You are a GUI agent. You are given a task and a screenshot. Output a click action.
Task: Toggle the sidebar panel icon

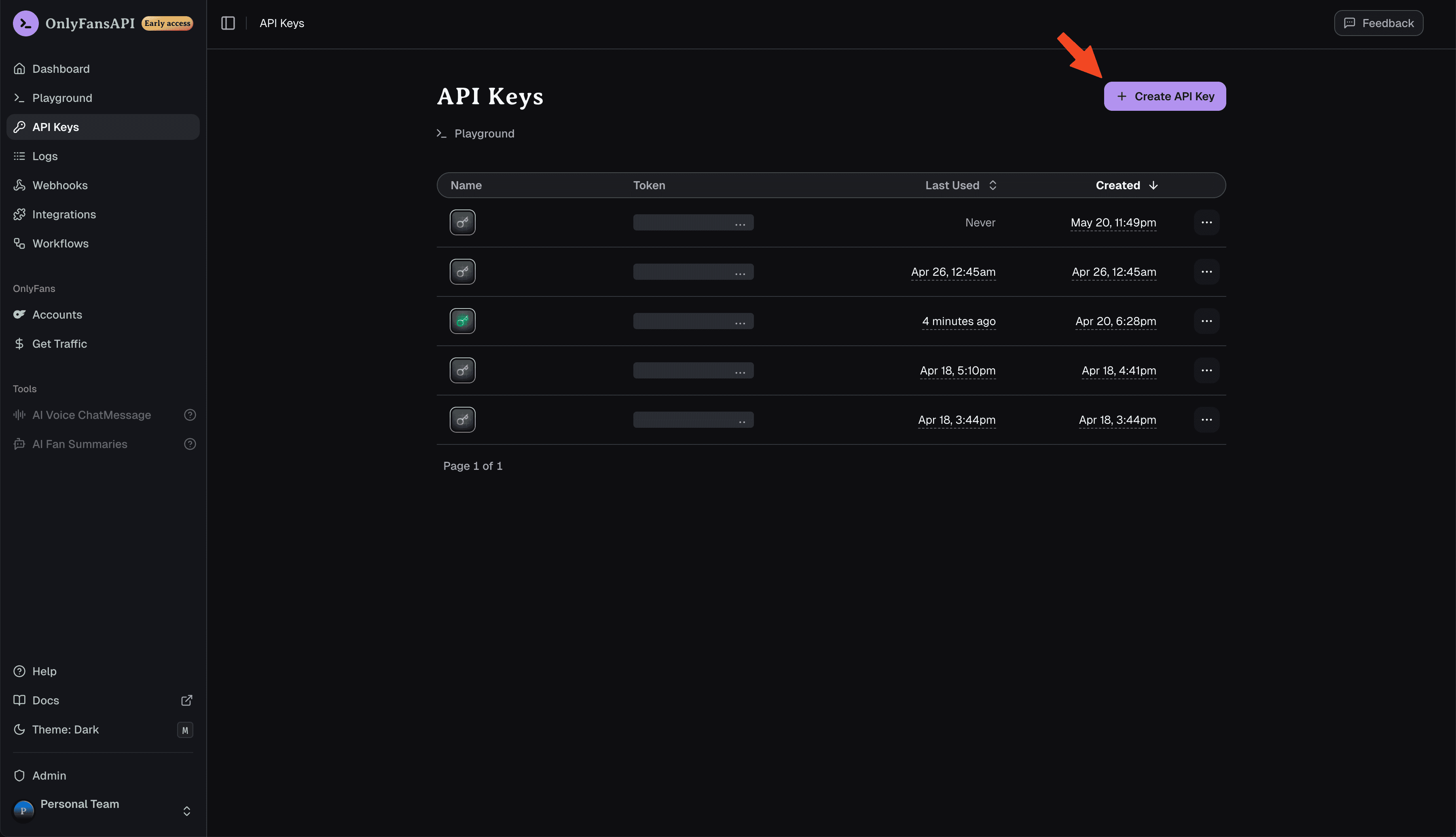click(228, 23)
